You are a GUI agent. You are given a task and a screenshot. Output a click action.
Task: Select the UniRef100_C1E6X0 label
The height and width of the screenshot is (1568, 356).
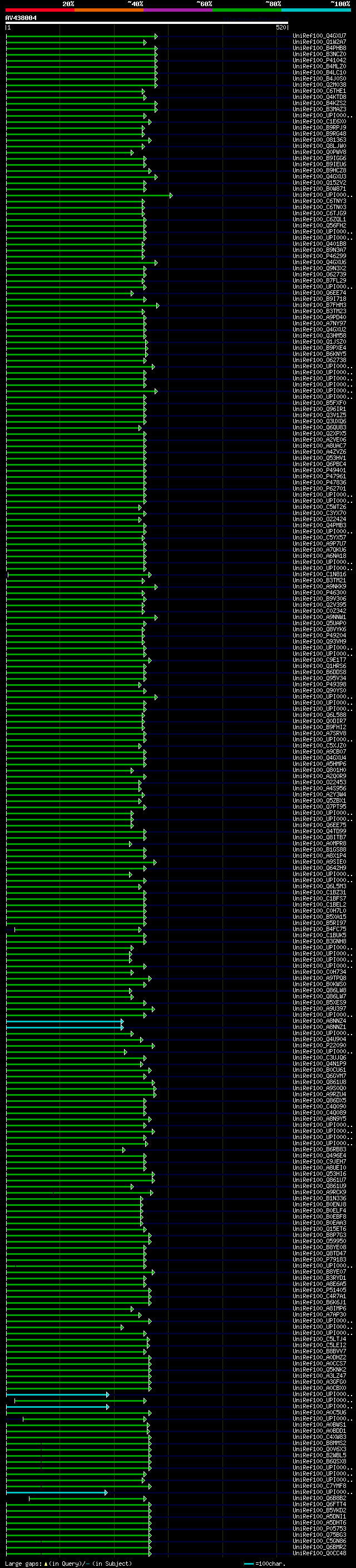(x=319, y=121)
